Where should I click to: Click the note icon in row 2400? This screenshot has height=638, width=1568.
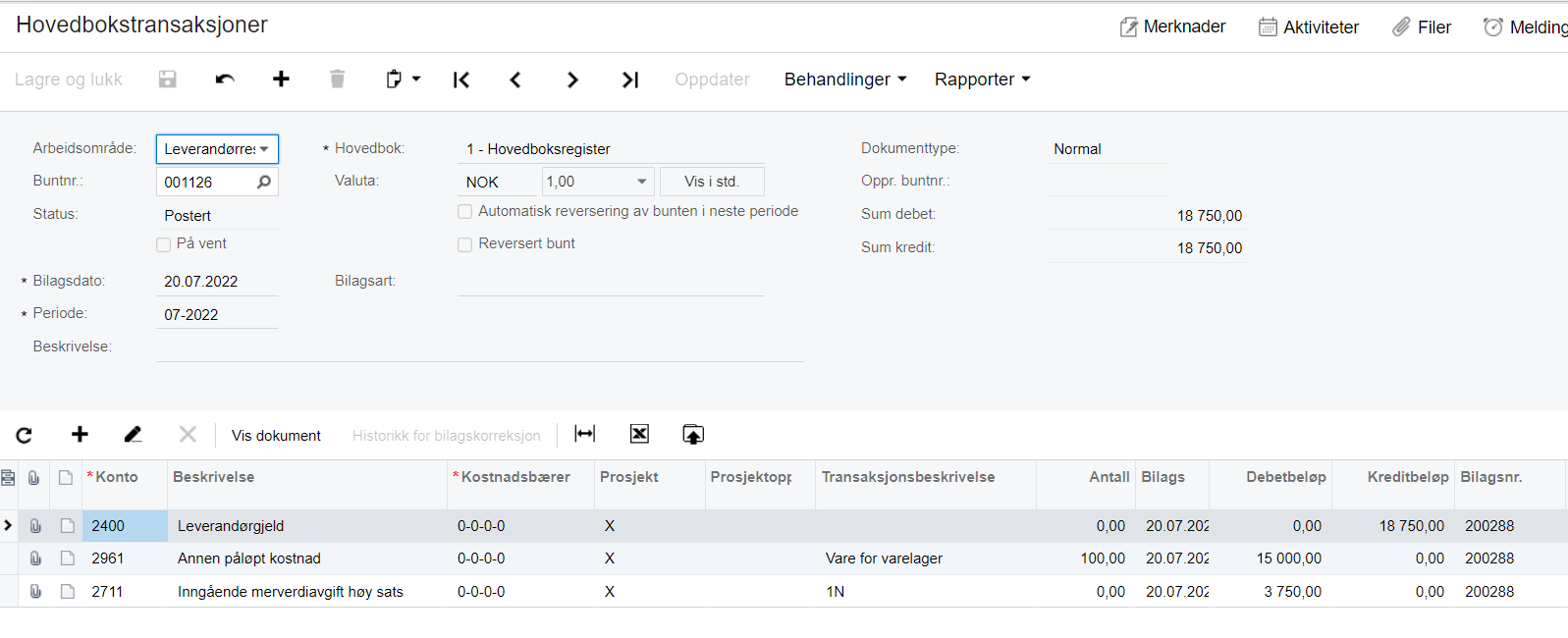[x=67, y=526]
